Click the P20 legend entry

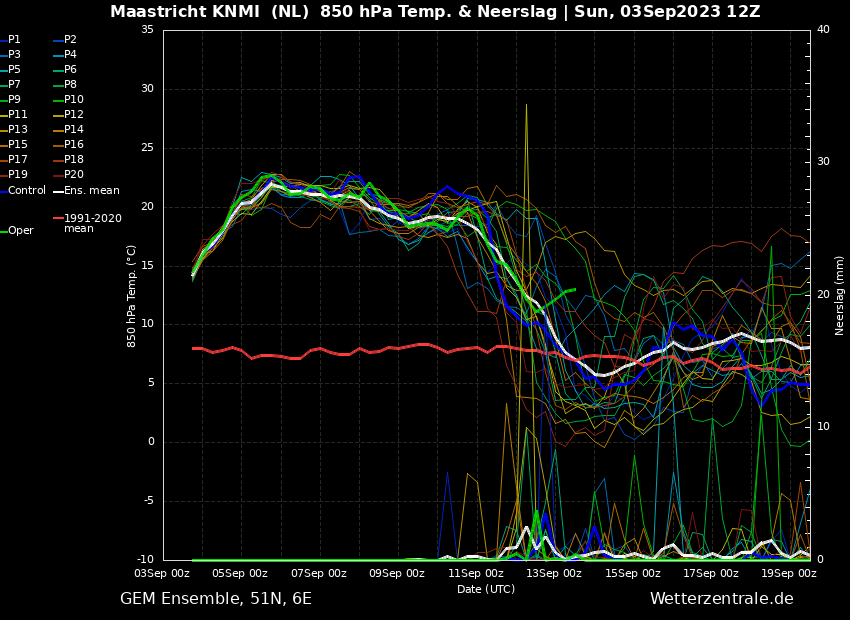74,175
